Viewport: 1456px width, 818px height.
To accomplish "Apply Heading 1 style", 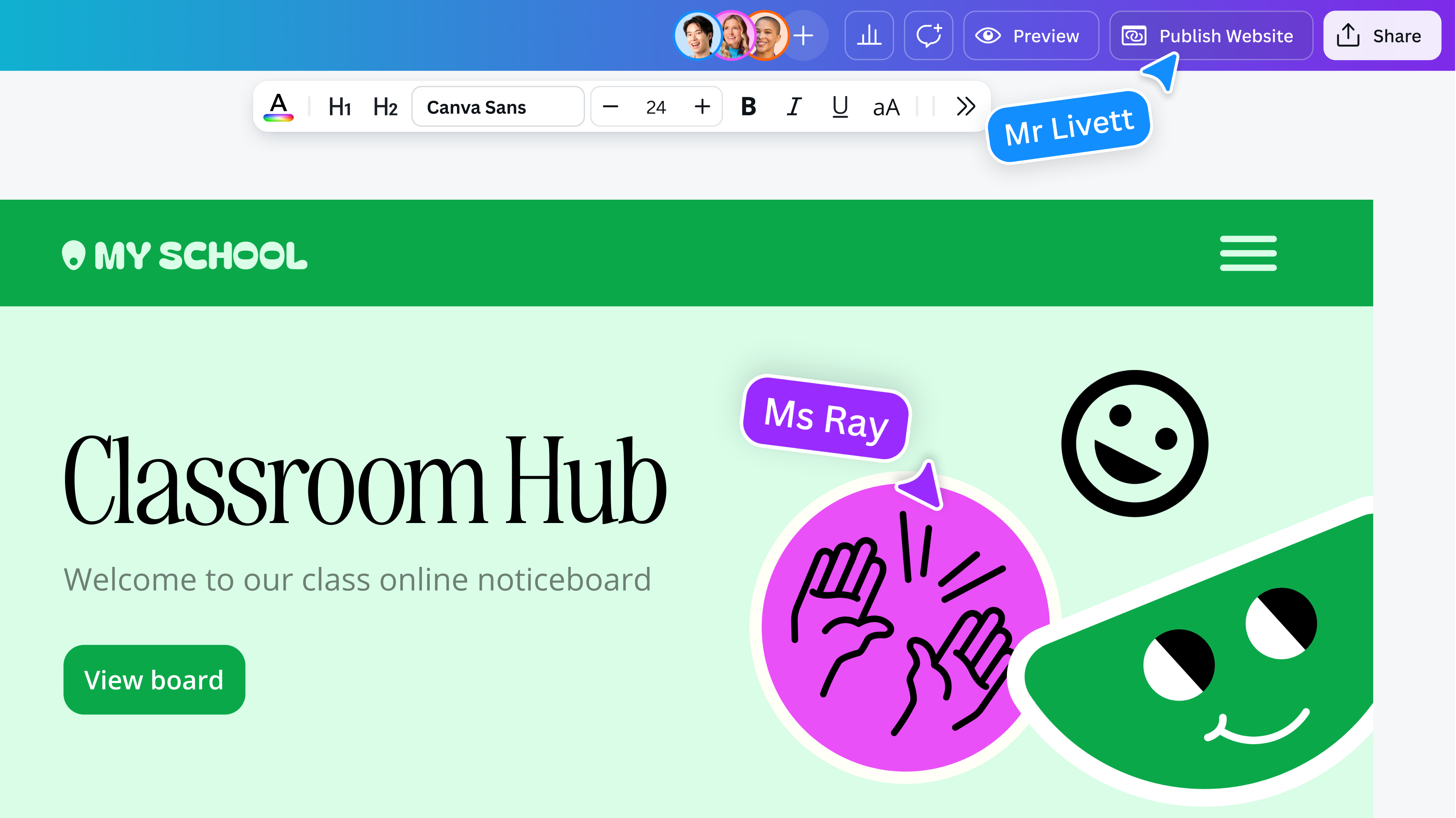I will [340, 106].
